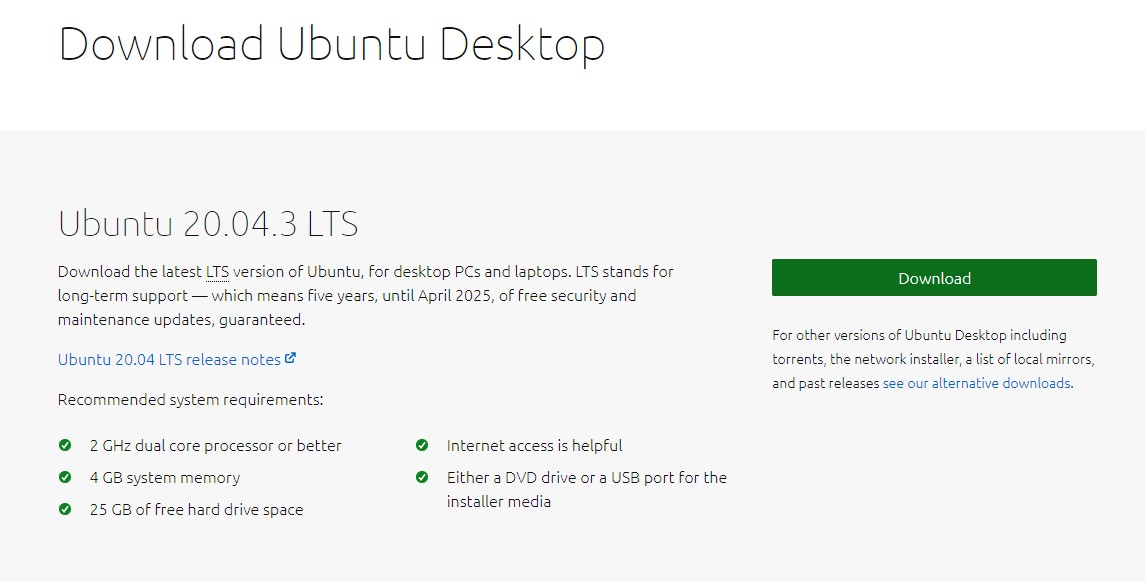Viewport: 1145px width, 581px height.
Task: Click the long-term support description paragraph
Action: coord(366,296)
